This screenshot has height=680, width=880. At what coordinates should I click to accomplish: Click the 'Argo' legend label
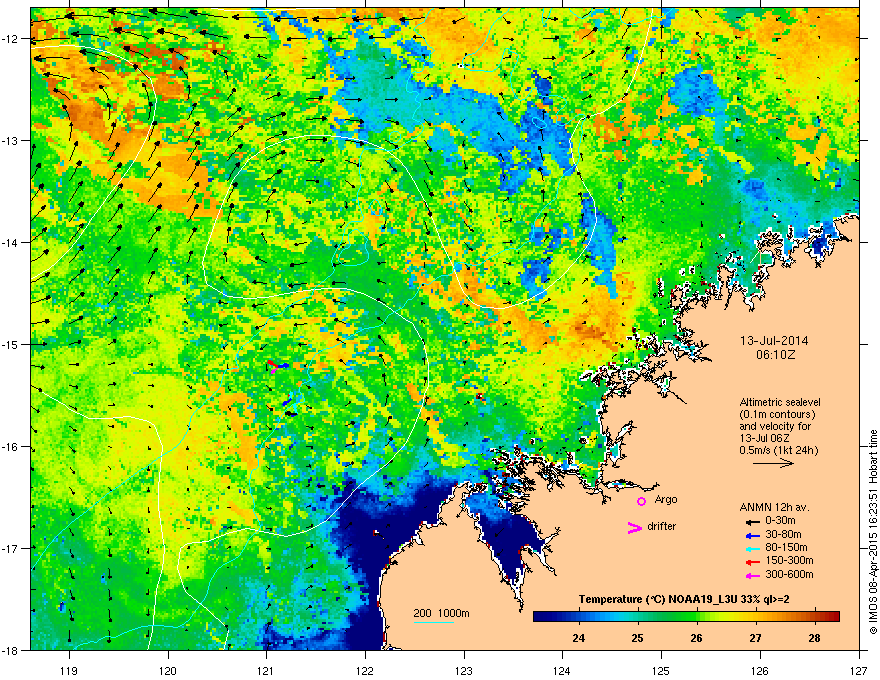pyautogui.click(x=666, y=499)
